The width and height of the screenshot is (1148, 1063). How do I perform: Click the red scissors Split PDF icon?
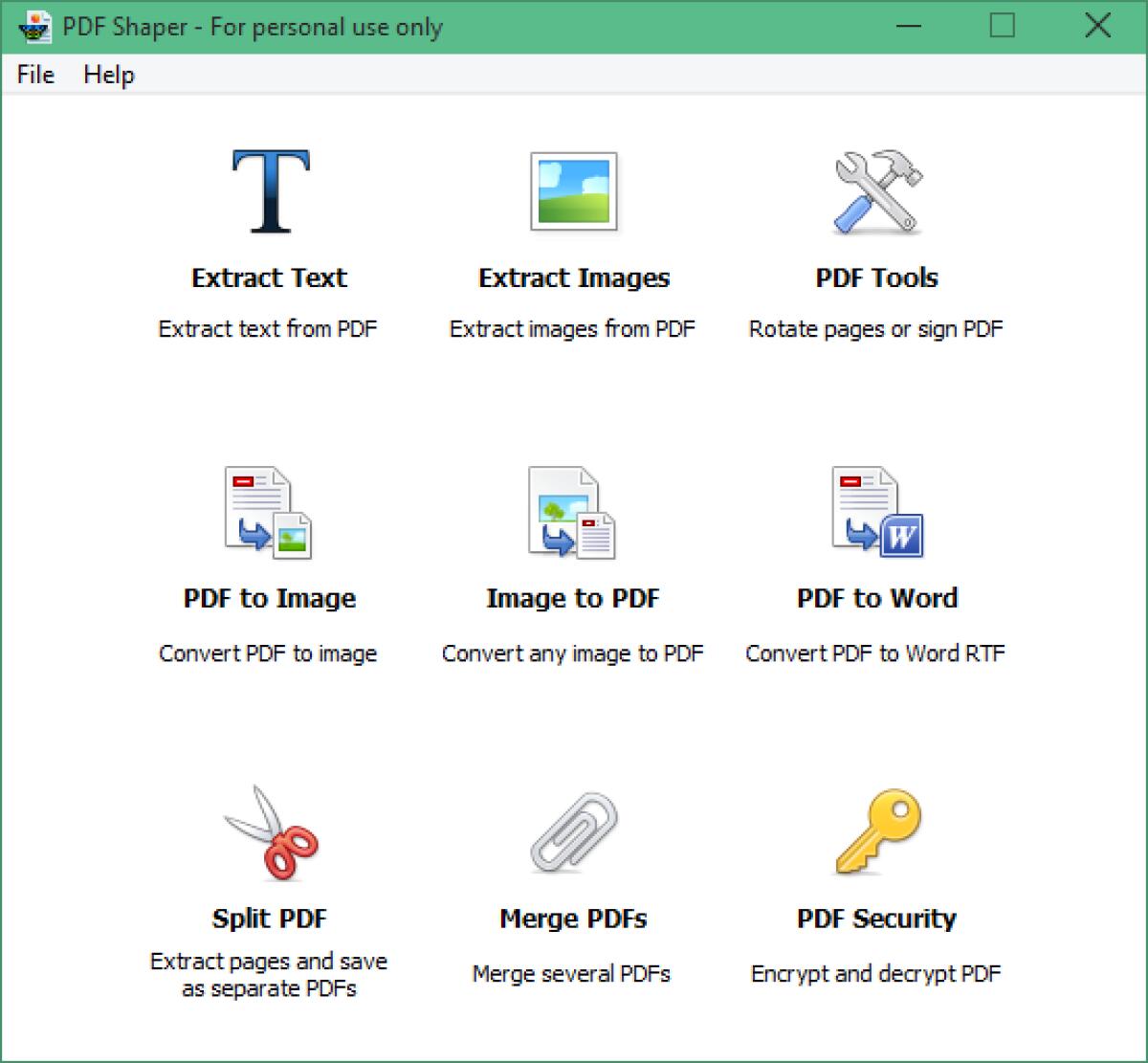click(270, 832)
